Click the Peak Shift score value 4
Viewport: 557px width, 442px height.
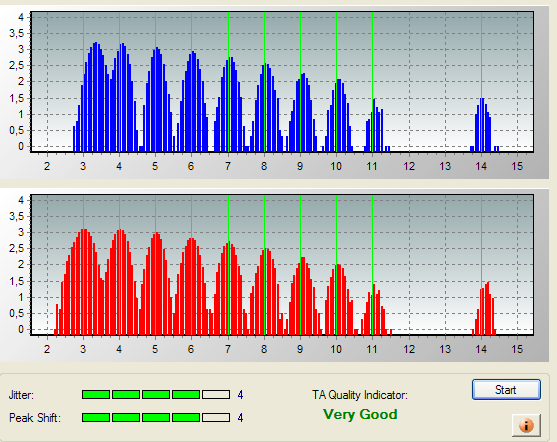click(x=240, y=417)
